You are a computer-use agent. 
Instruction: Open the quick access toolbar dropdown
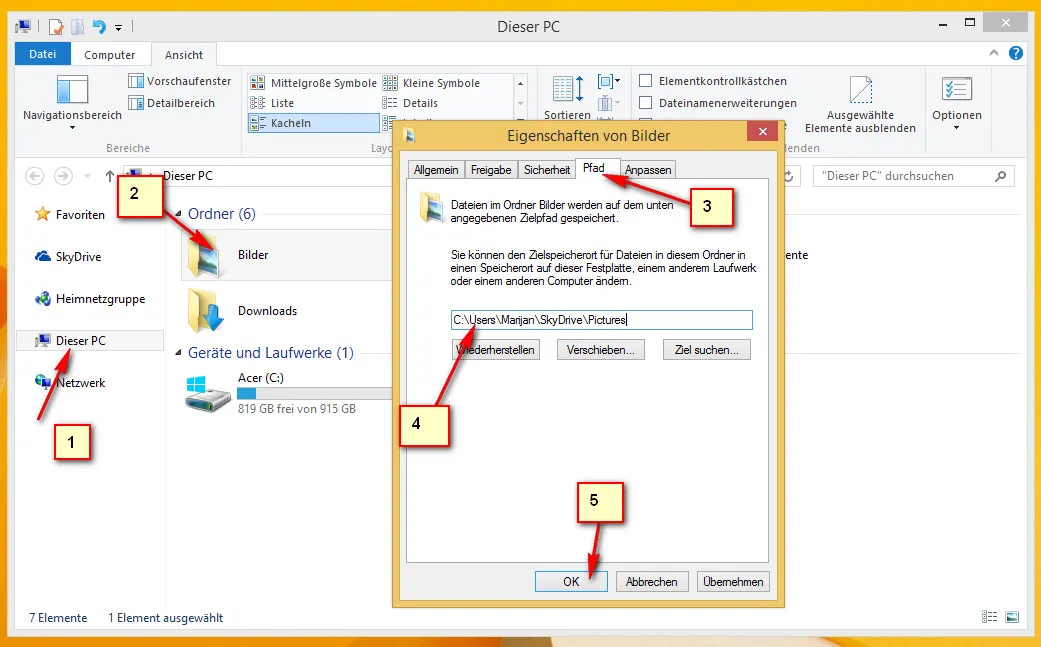[118, 27]
